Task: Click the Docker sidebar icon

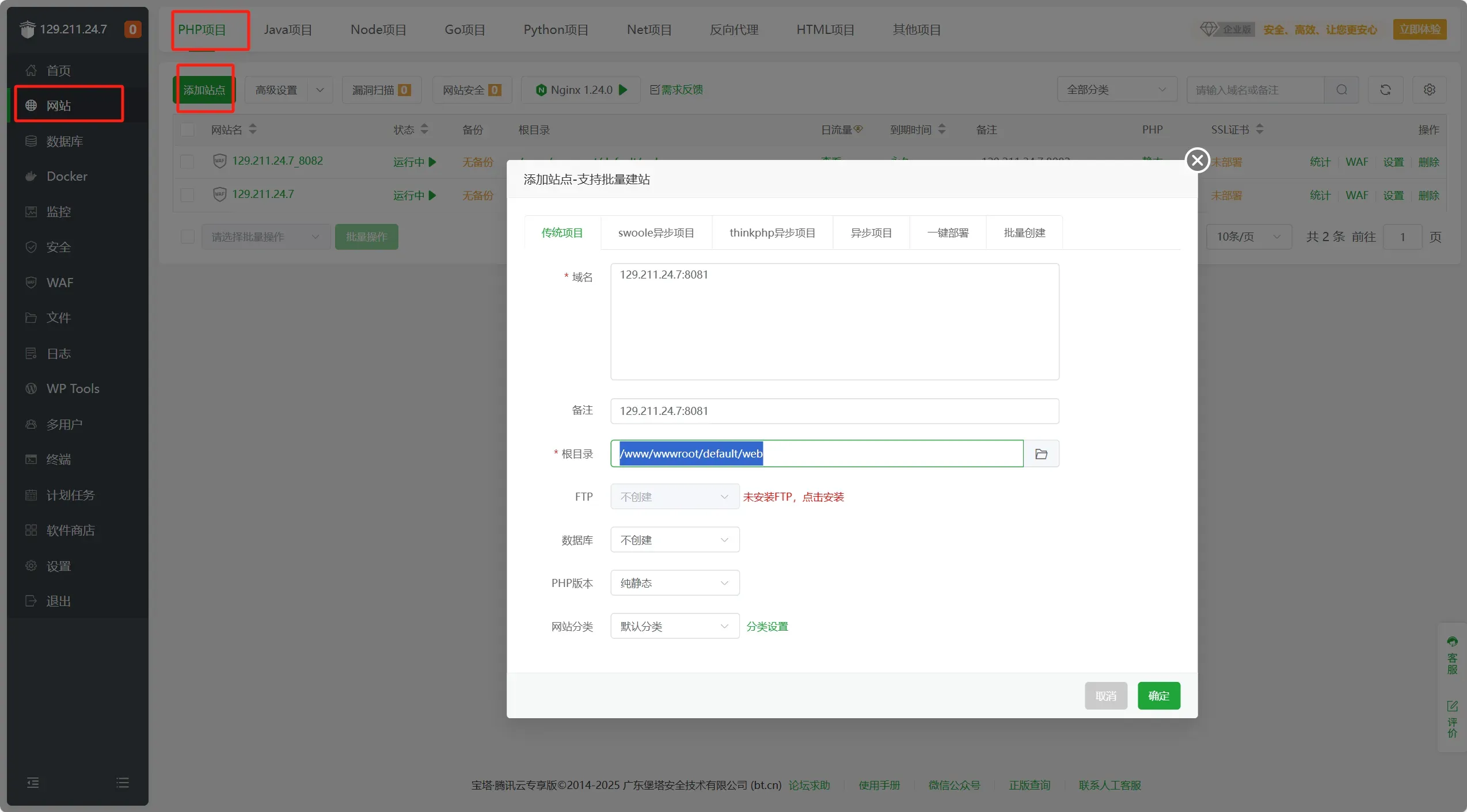Action: [31, 177]
